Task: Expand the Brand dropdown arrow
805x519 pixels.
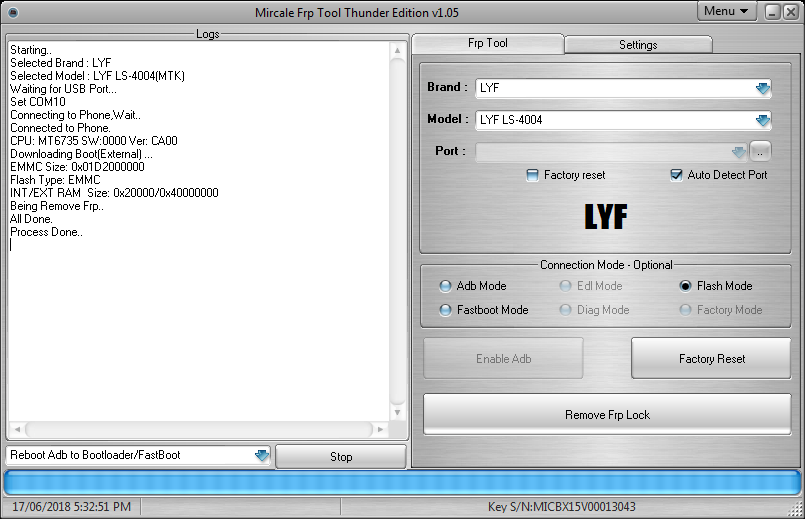Action: pos(762,88)
